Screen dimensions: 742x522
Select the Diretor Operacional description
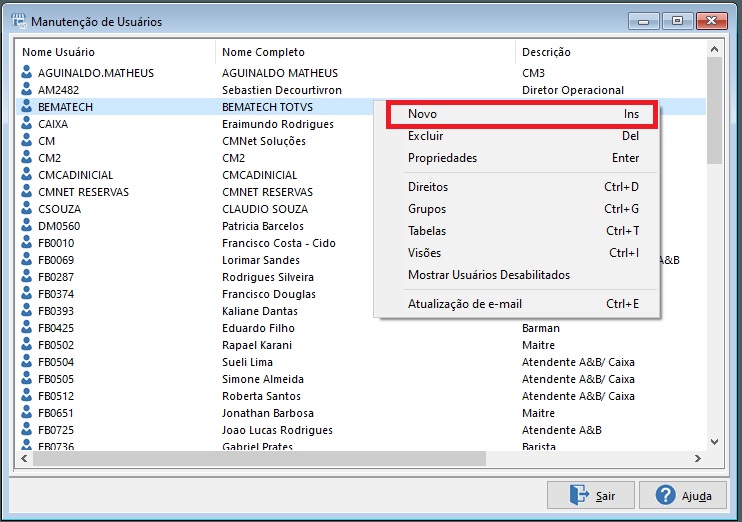[573, 90]
